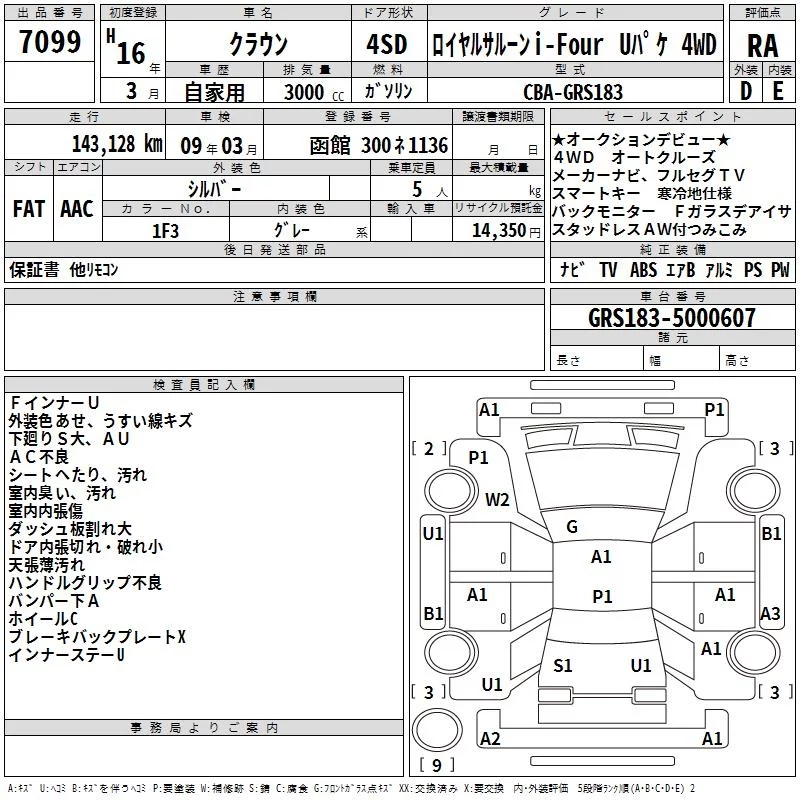Click the note 室内臭い、汚れ
The width and height of the screenshot is (800, 800).
(62, 493)
